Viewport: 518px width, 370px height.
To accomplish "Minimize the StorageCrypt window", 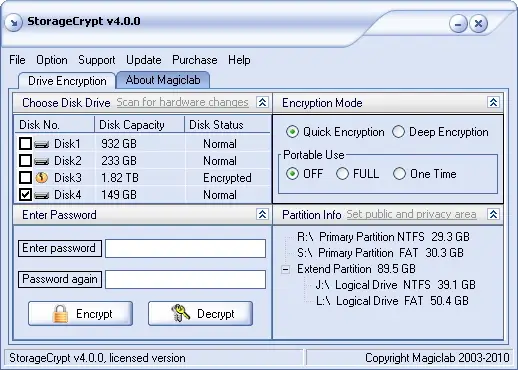I will [x=459, y=24].
